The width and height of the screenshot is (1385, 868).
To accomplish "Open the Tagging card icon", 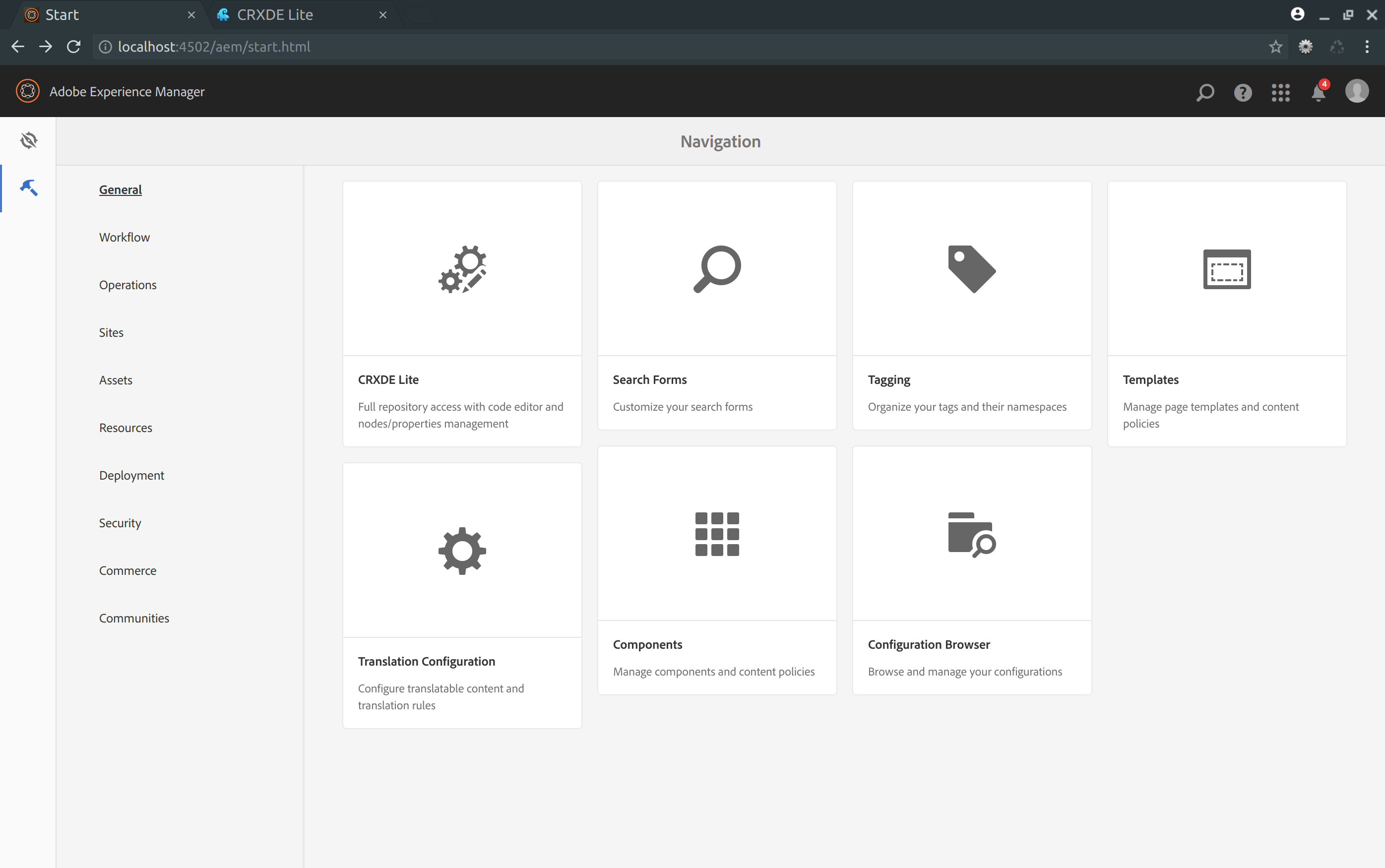I will (x=971, y=269).
